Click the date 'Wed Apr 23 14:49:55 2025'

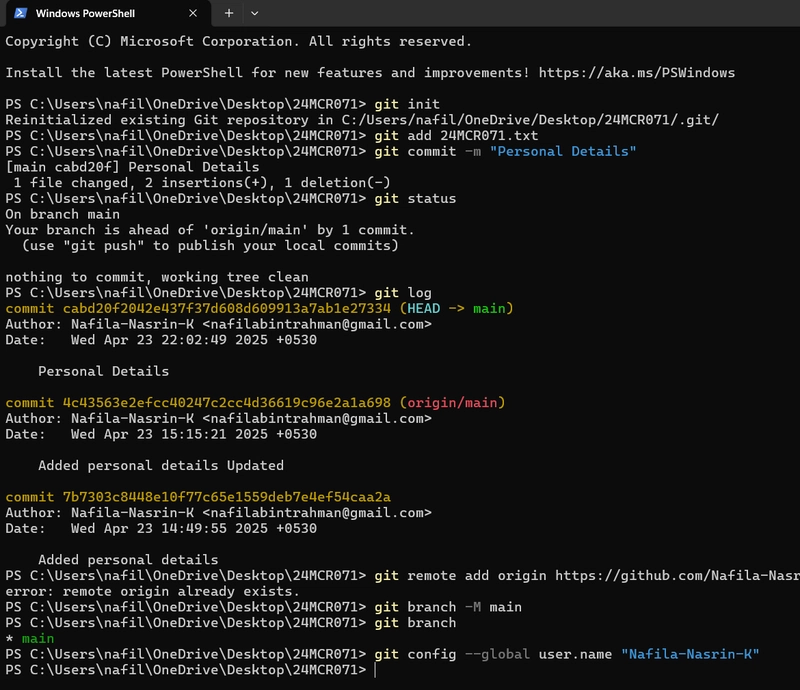(169, 529)
